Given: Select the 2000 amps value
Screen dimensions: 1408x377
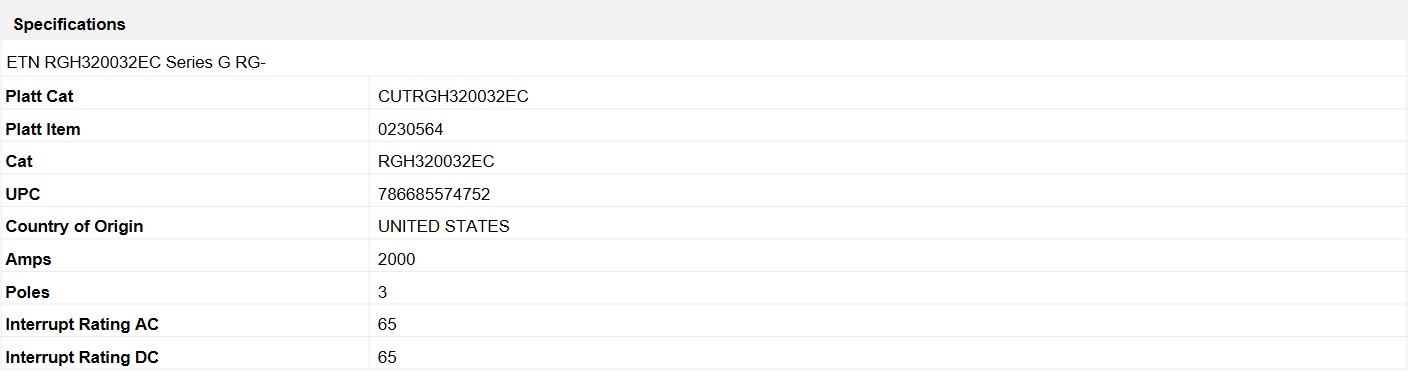Looking at the screenshot, I should [x=396, y=259].
